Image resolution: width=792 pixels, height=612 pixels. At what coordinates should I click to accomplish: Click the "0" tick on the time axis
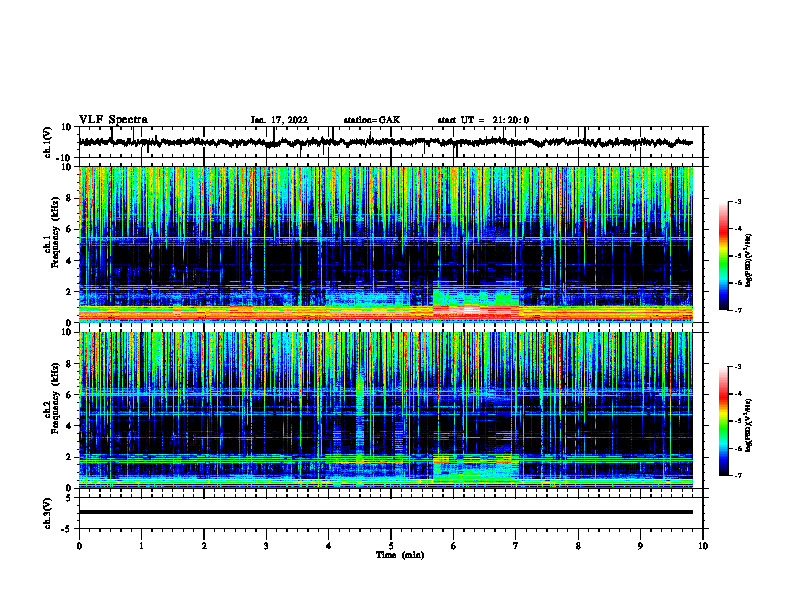pos(79,546)
